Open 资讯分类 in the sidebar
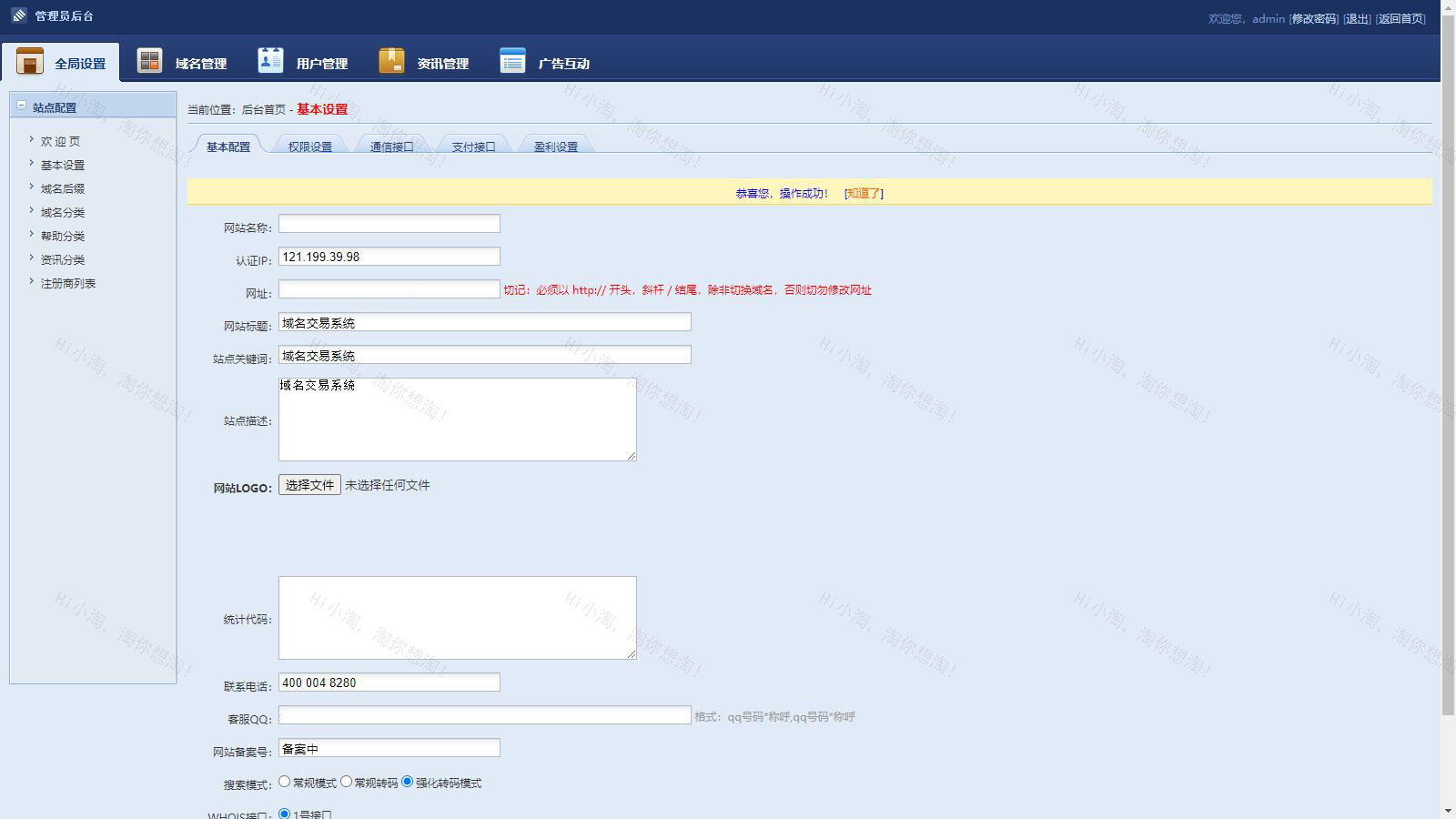Image resolution: width=1456 pixels, height=819 pixels. pyautogui.click(x=63, y=259)
